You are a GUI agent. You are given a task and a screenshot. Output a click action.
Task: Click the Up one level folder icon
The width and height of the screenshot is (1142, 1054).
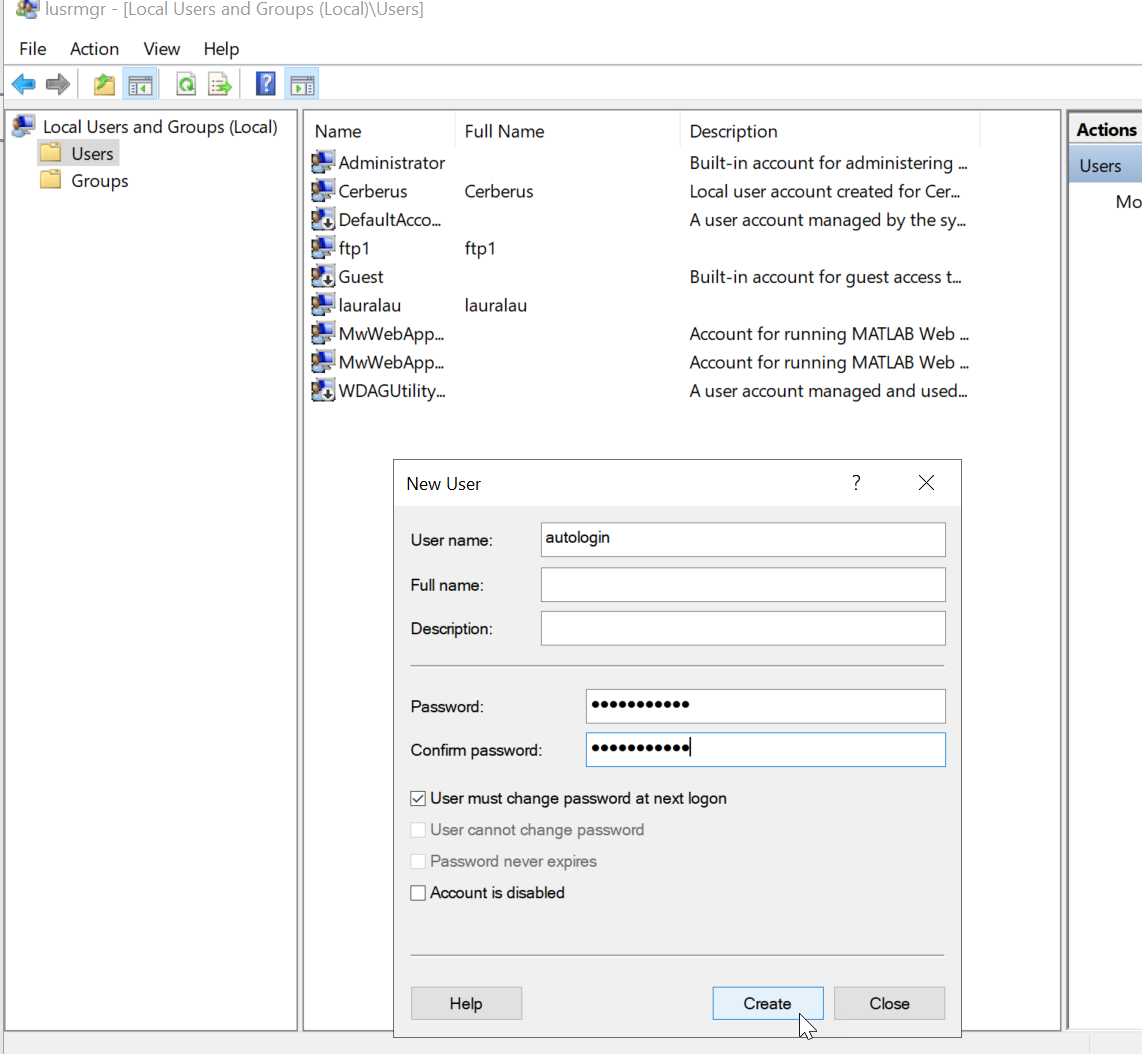point(104,85)
